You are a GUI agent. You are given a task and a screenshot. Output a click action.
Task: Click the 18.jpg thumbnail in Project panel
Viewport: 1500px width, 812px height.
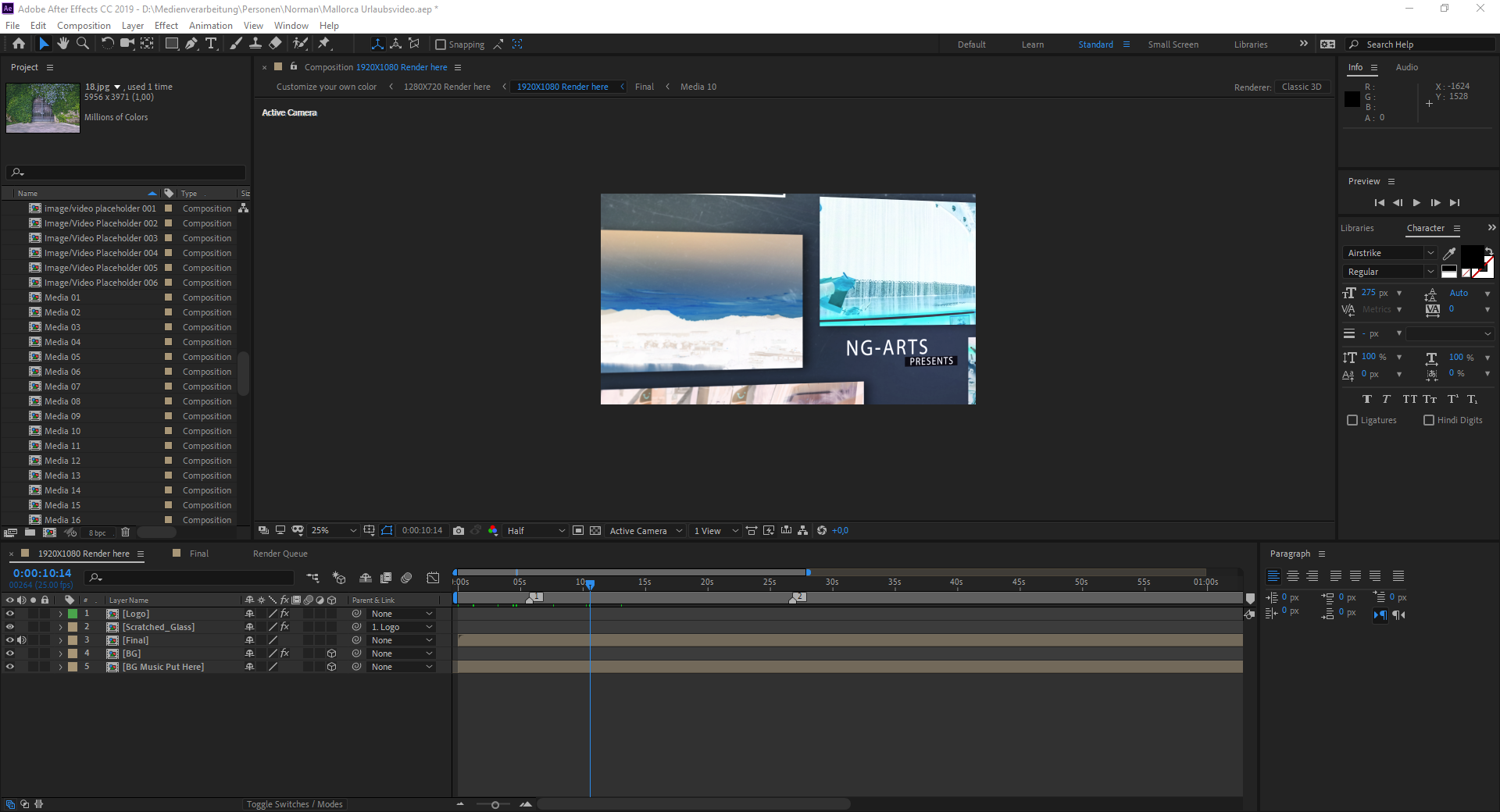(43, 107)
